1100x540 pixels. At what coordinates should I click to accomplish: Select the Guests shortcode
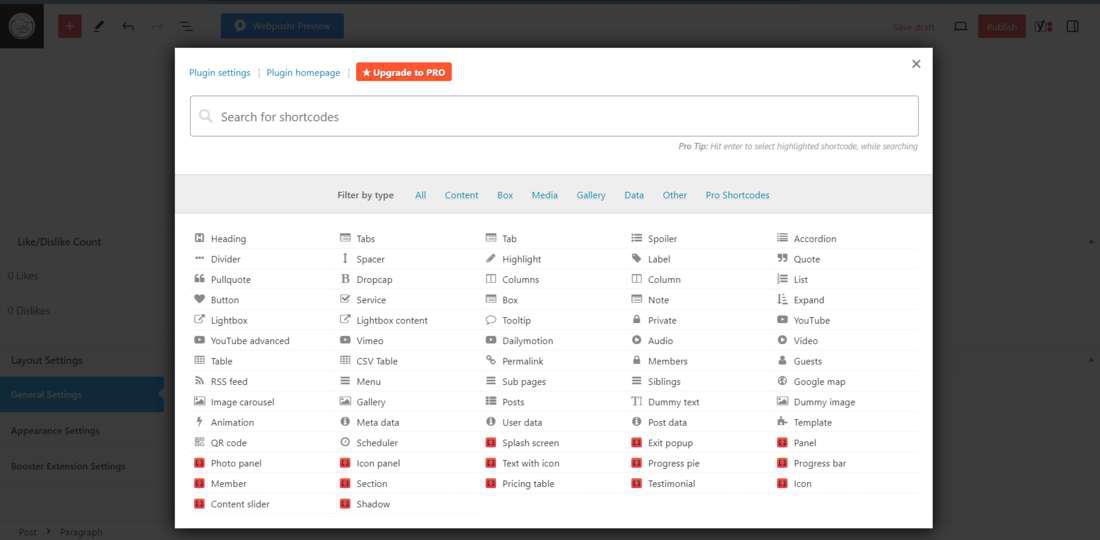click(799, 360)
